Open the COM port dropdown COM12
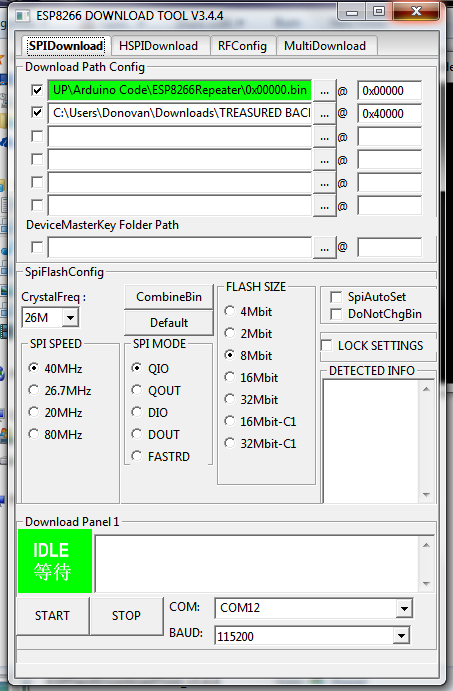 [404, 609]
